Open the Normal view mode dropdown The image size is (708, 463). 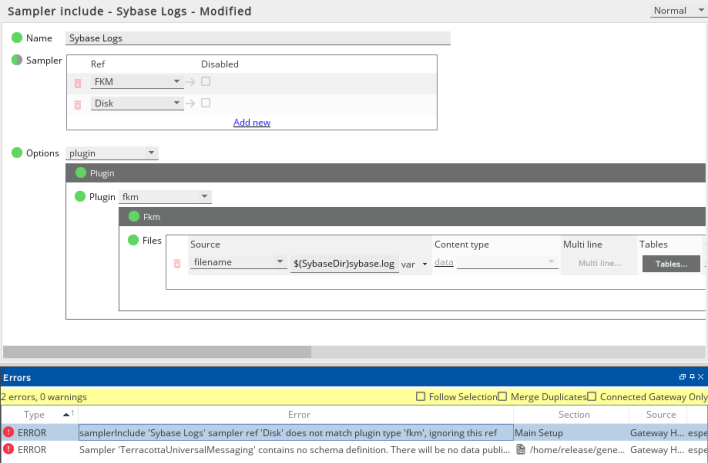(x=676, y=11)
